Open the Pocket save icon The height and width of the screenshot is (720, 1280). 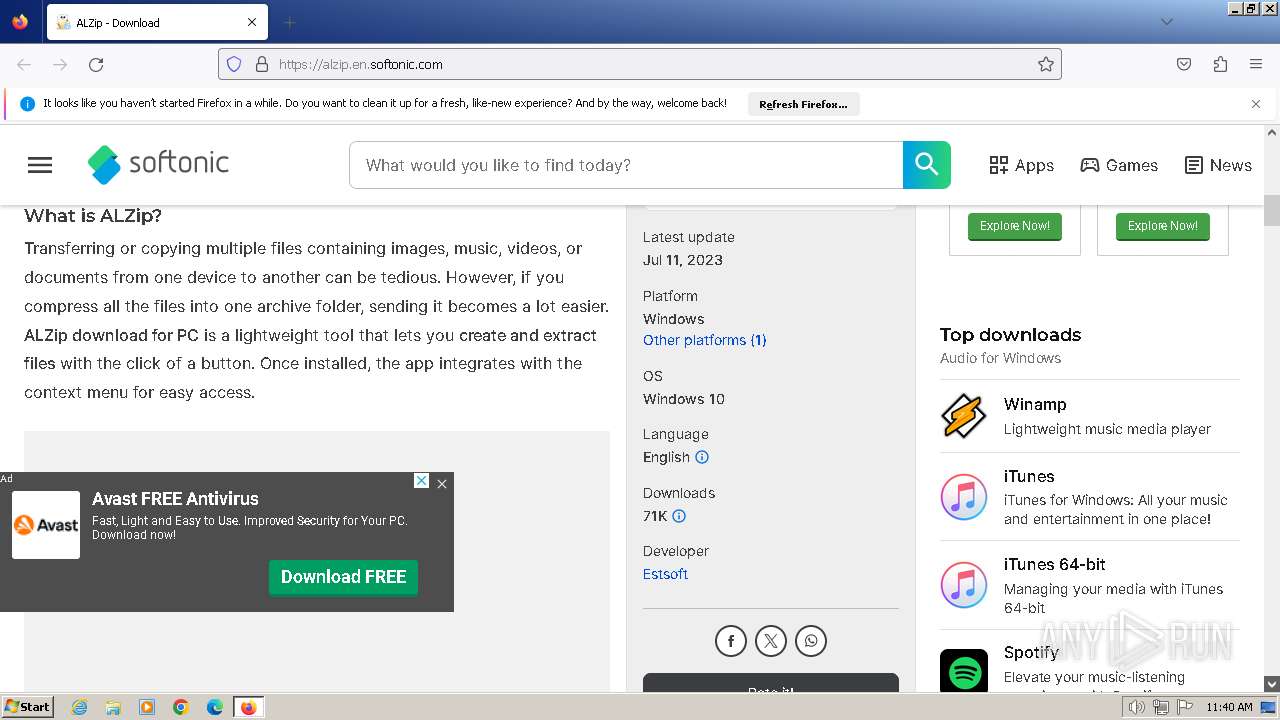1184,64
